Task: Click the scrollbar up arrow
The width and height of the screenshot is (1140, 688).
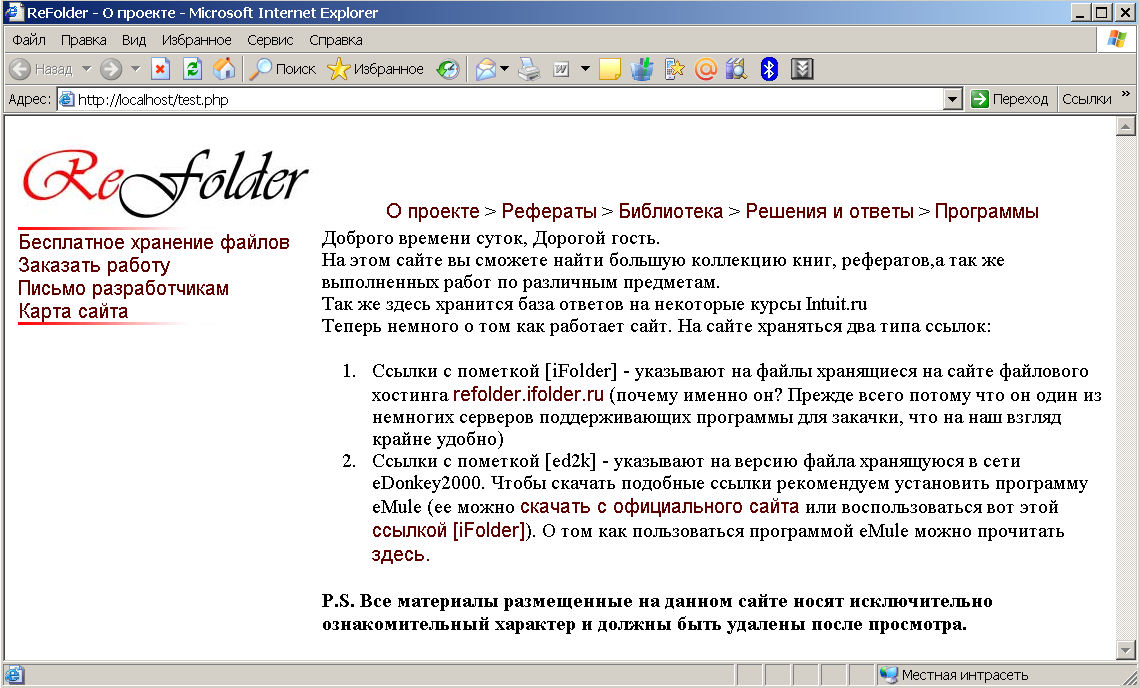Action: pyautogui.click(x=1125, y=127)
